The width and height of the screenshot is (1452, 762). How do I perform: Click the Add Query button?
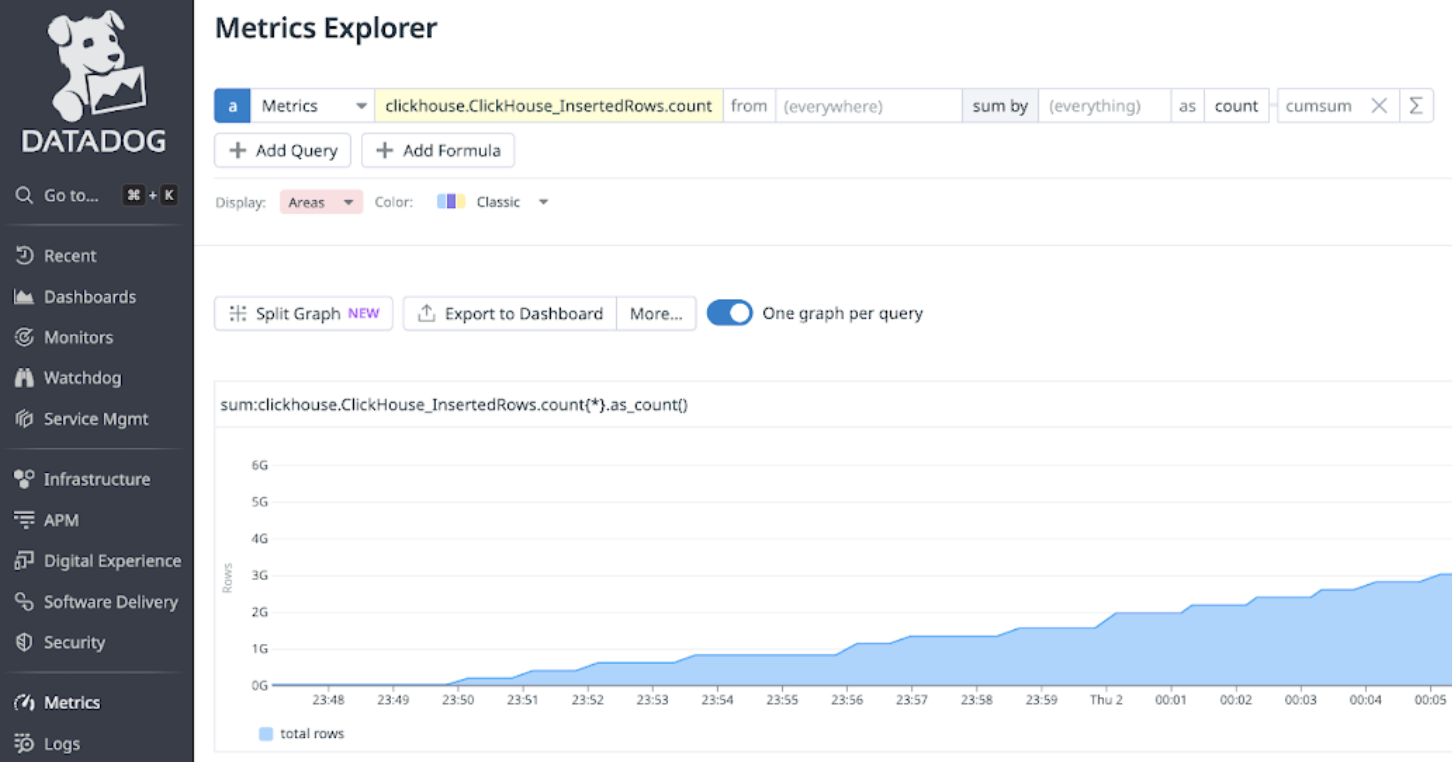pyautogui.click(x=282, y=150)
